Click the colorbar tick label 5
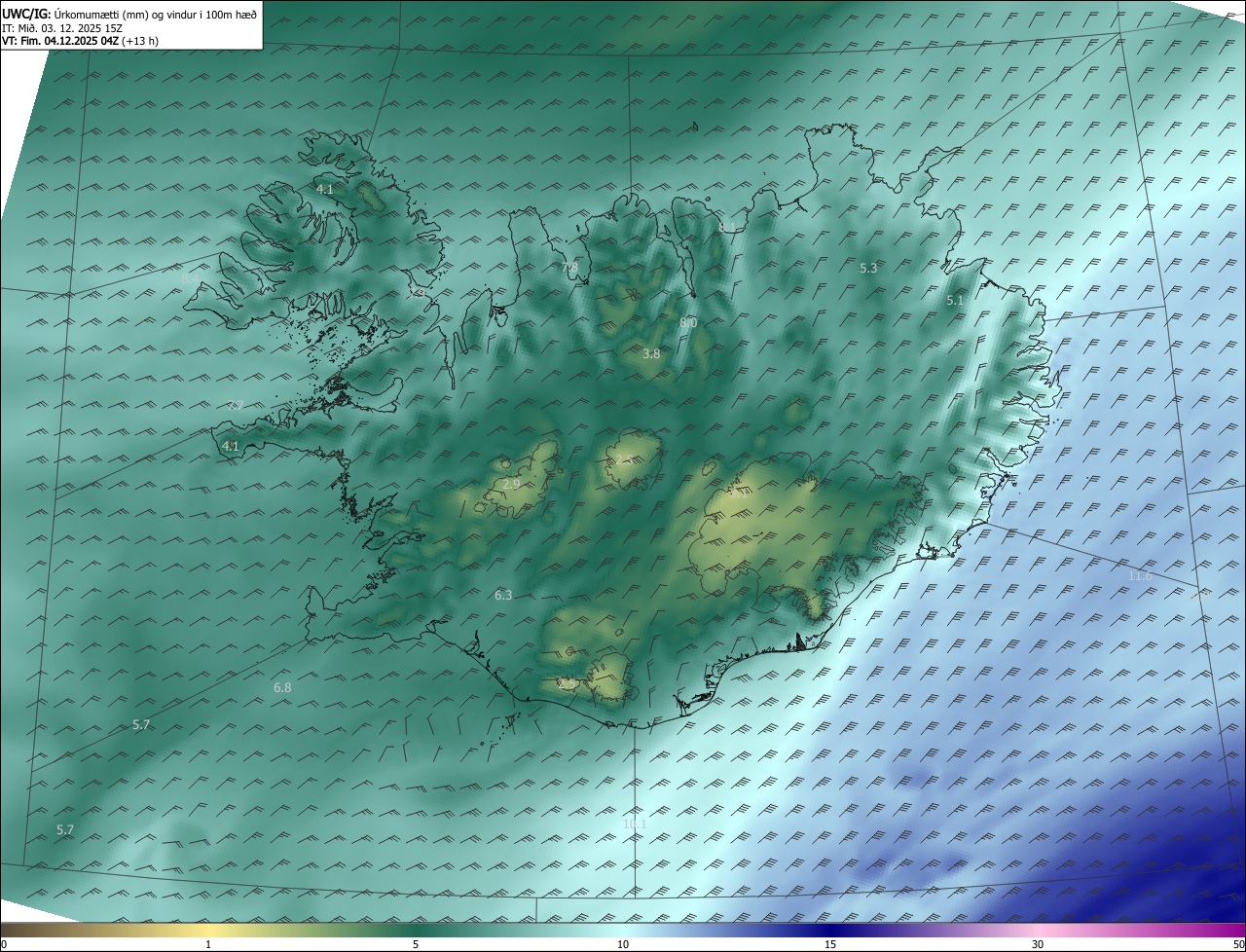This screenshot has width=1246, height=952. (416, 944)
